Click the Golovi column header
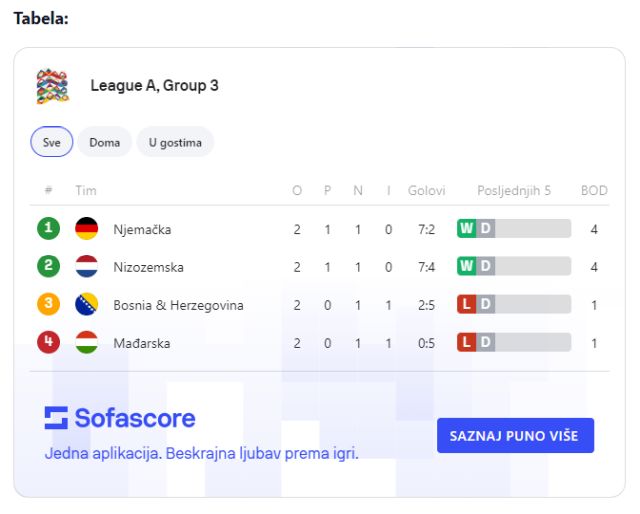 click(x=426, y=190)
